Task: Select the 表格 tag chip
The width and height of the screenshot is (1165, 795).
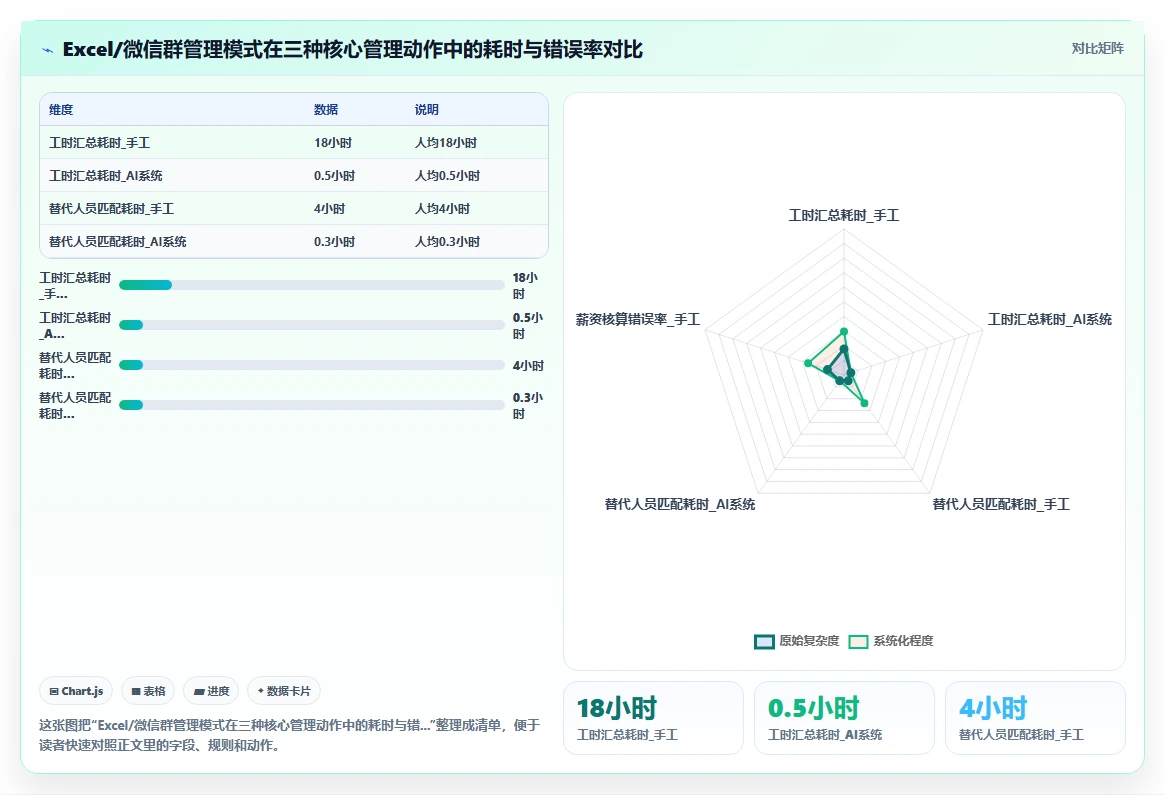Action: (x=148, y=691)
